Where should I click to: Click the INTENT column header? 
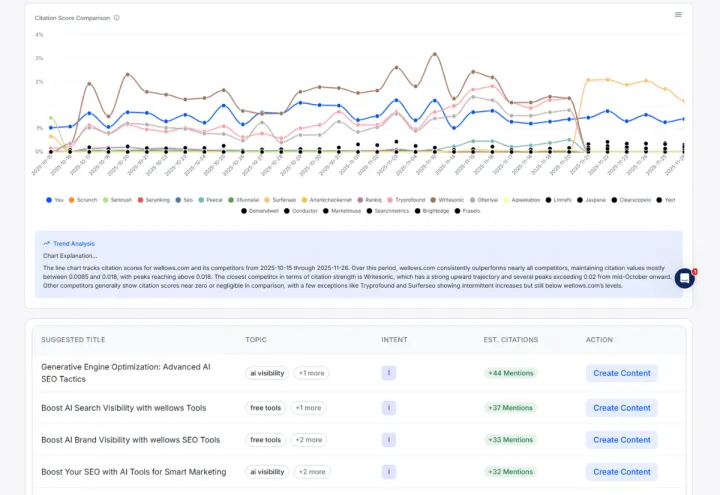[394, 340]
